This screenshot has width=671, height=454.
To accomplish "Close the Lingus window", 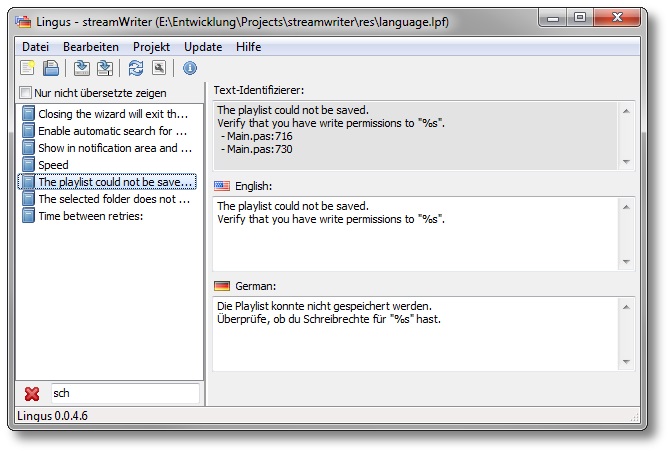I will coord(617,18).
